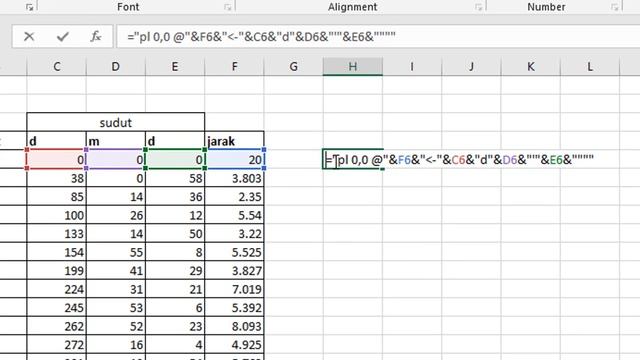Select cell with jarak value 5.392
Image resolution: width=640 pixels, height=360 pixels.
coord(234,307)
